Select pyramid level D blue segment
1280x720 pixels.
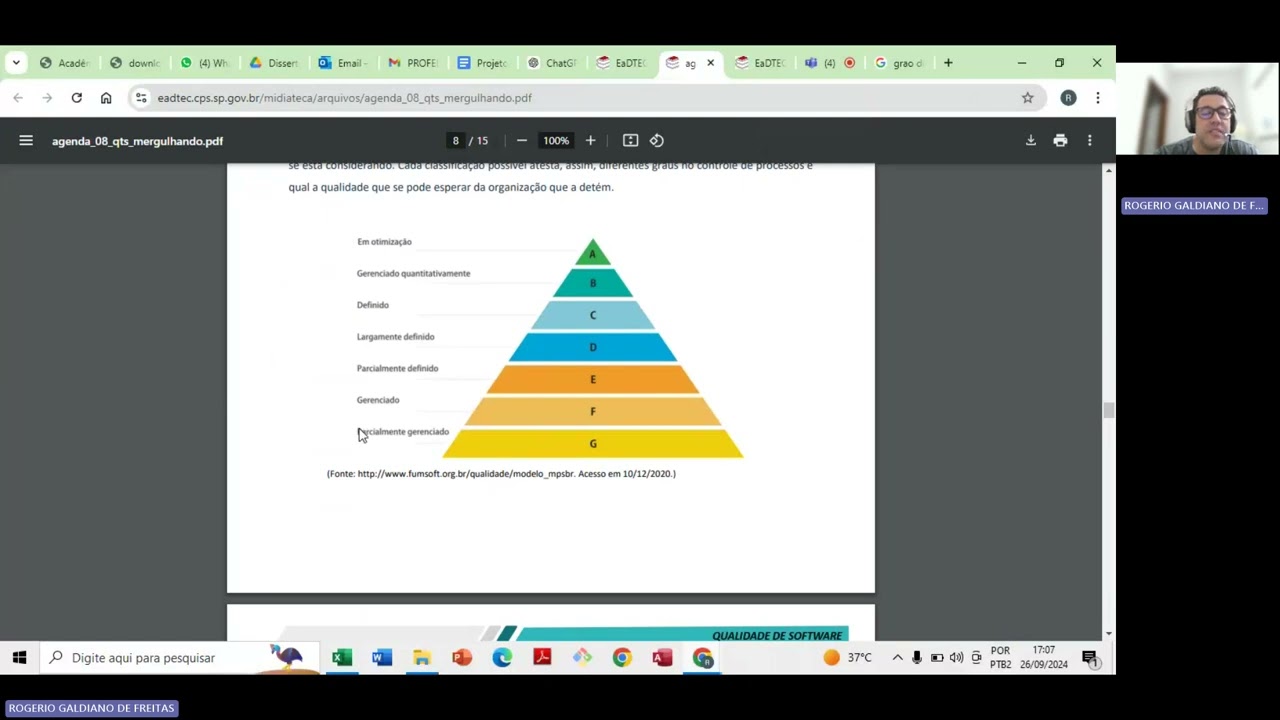click(x=592, y=347)
